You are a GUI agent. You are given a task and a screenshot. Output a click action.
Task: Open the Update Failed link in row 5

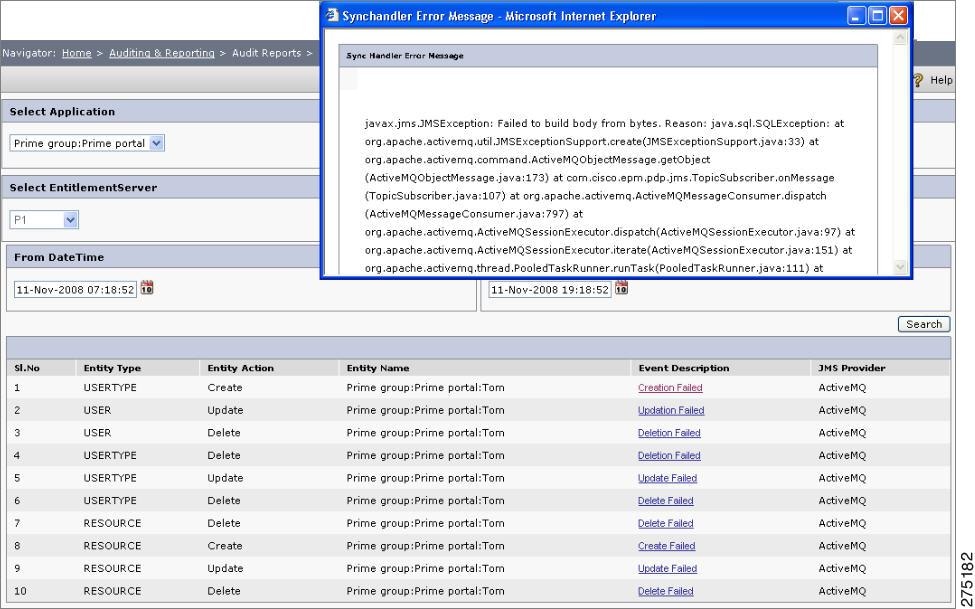pyautogui.click(x=667, y=478)
